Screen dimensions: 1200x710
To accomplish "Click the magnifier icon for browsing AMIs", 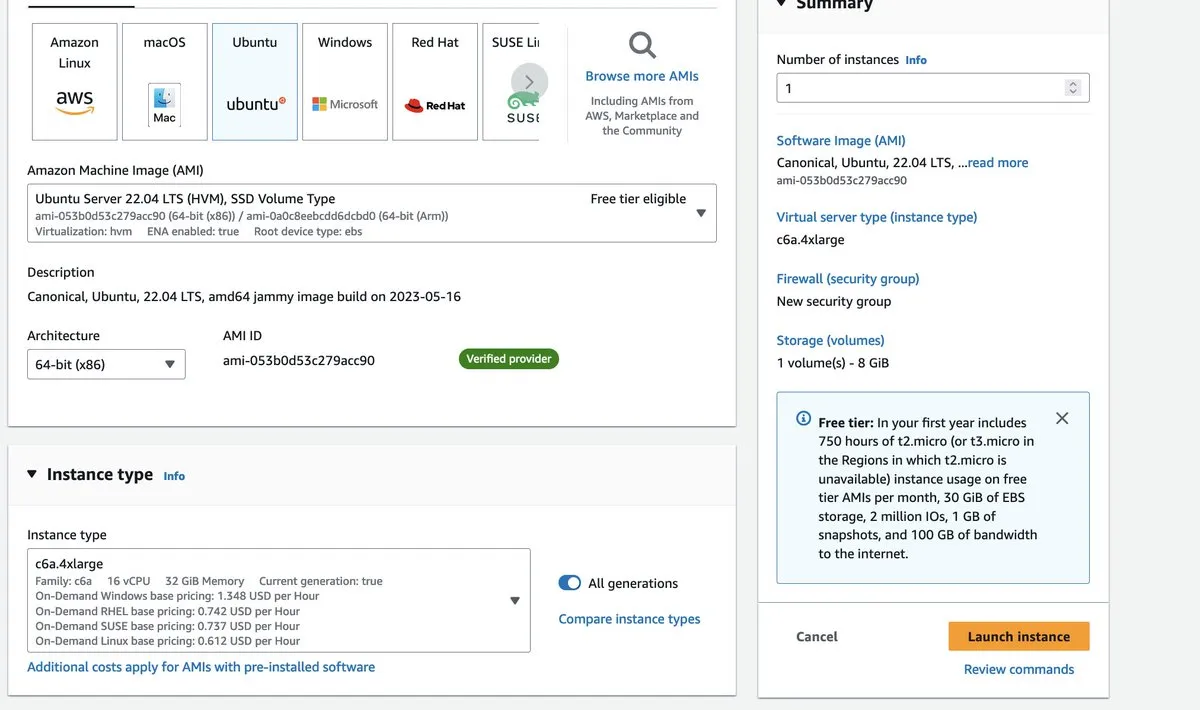I will coord(642,45).
